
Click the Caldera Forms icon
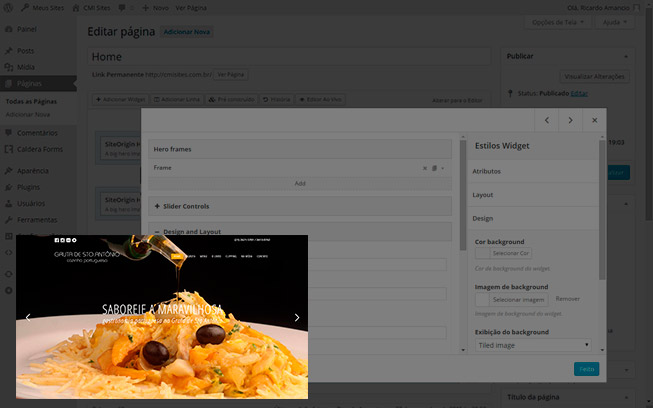tap(9, 149)
